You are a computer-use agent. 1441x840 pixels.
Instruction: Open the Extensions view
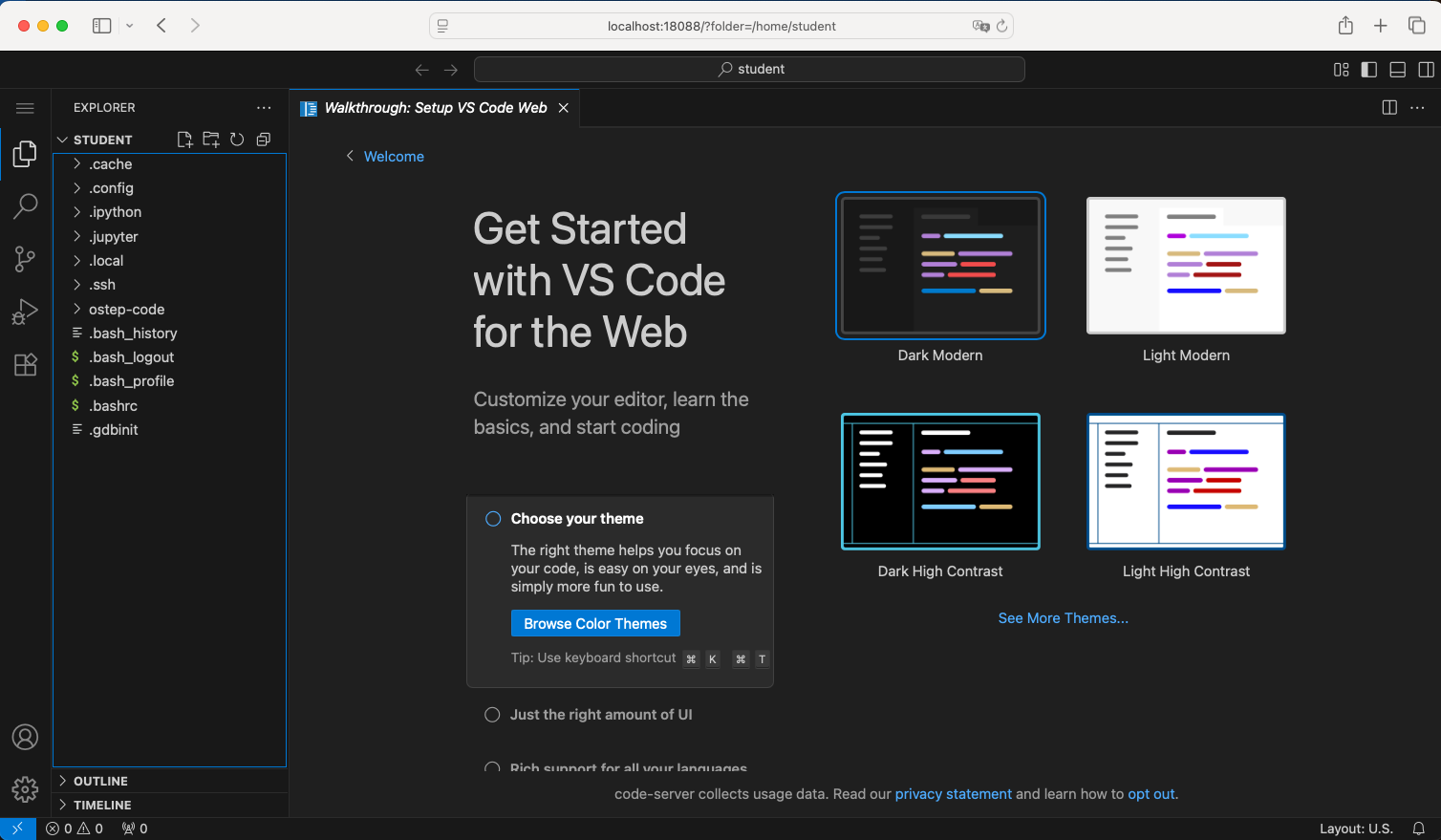point(25,364)
